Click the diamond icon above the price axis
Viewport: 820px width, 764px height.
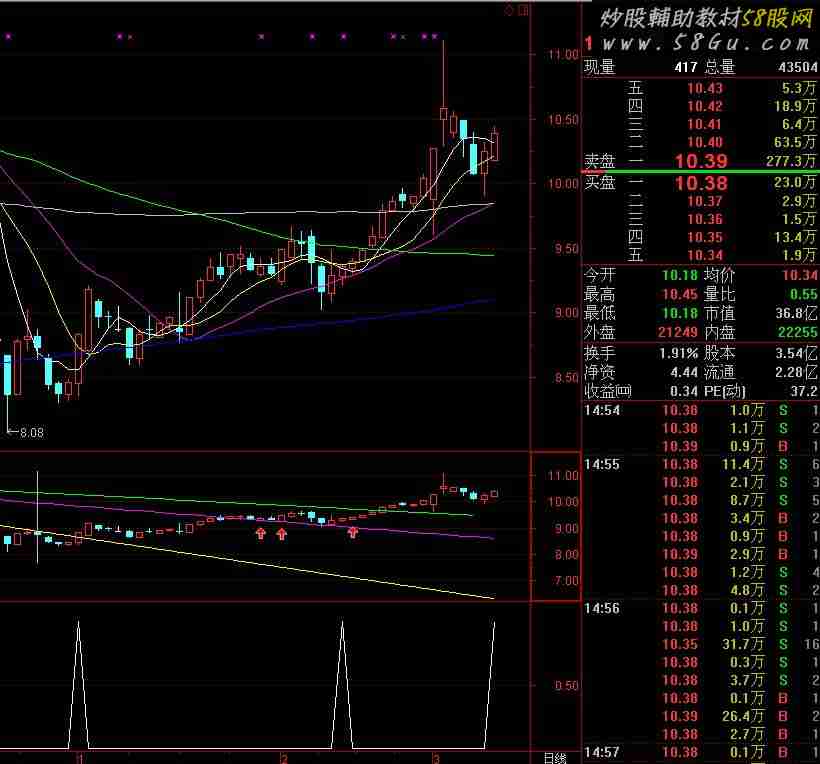pyautogui.click(x=510, y=10)
